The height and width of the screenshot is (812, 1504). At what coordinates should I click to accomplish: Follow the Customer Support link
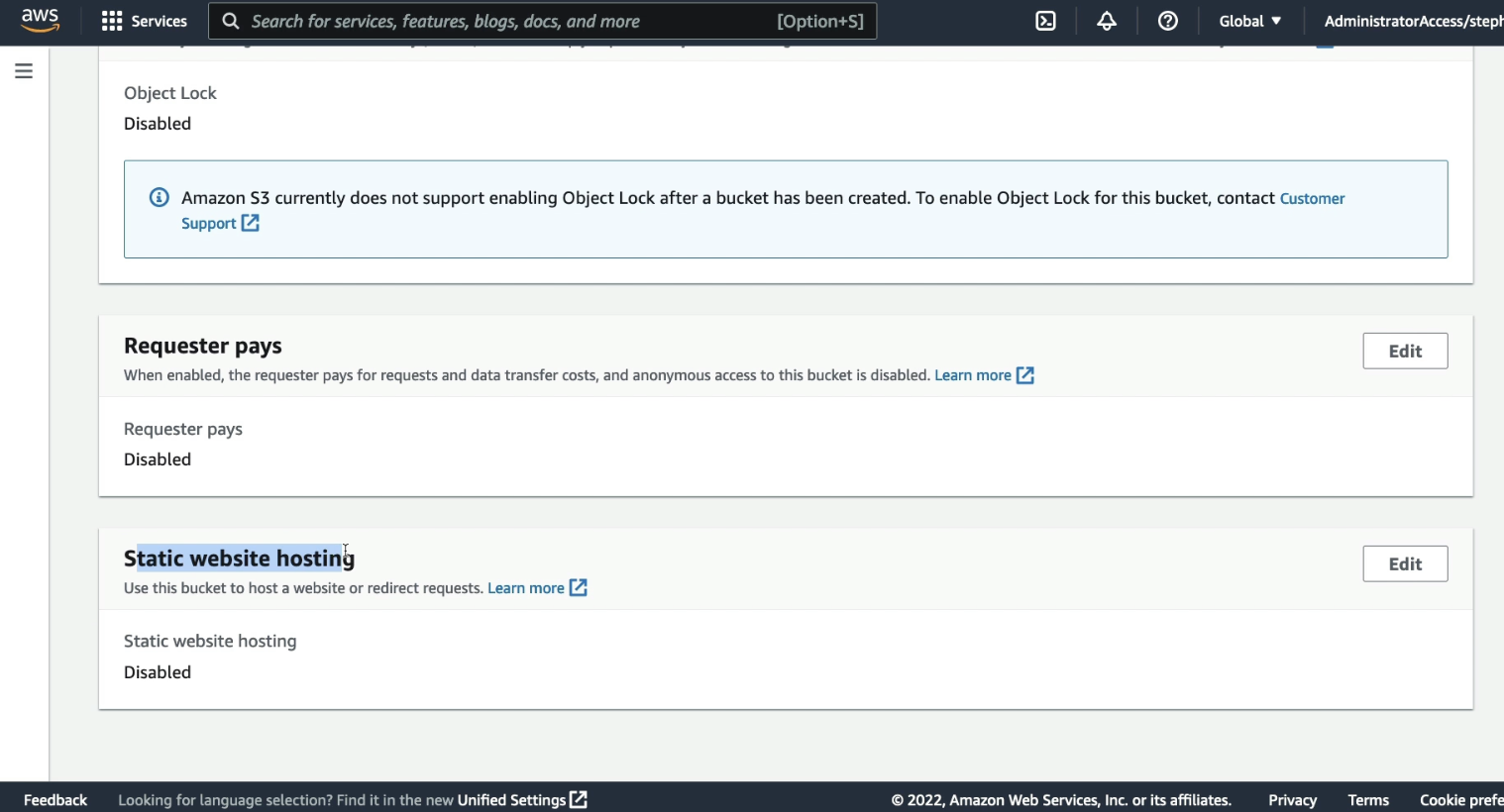click(1312, 198)
